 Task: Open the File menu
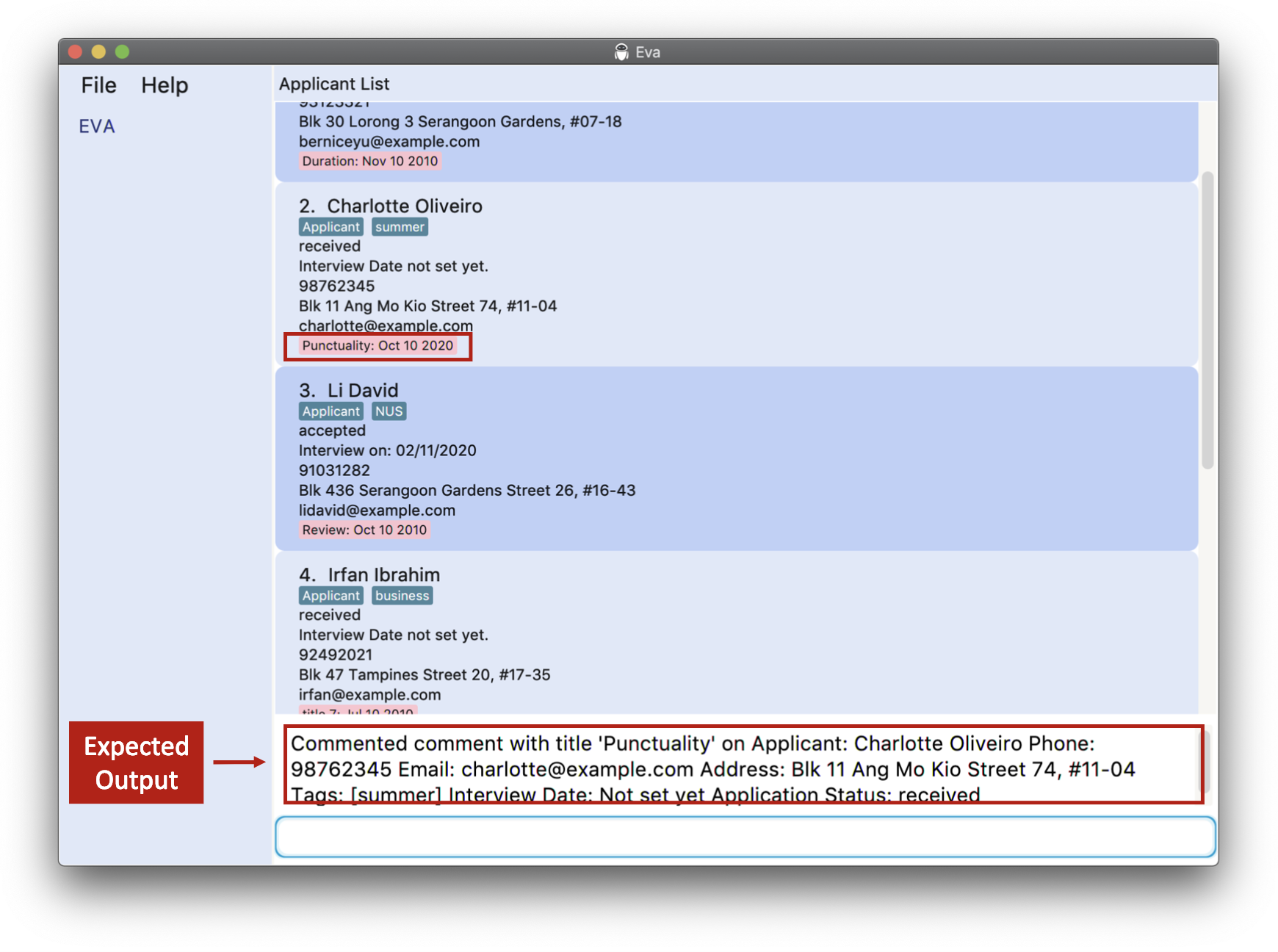click(98, 85)
